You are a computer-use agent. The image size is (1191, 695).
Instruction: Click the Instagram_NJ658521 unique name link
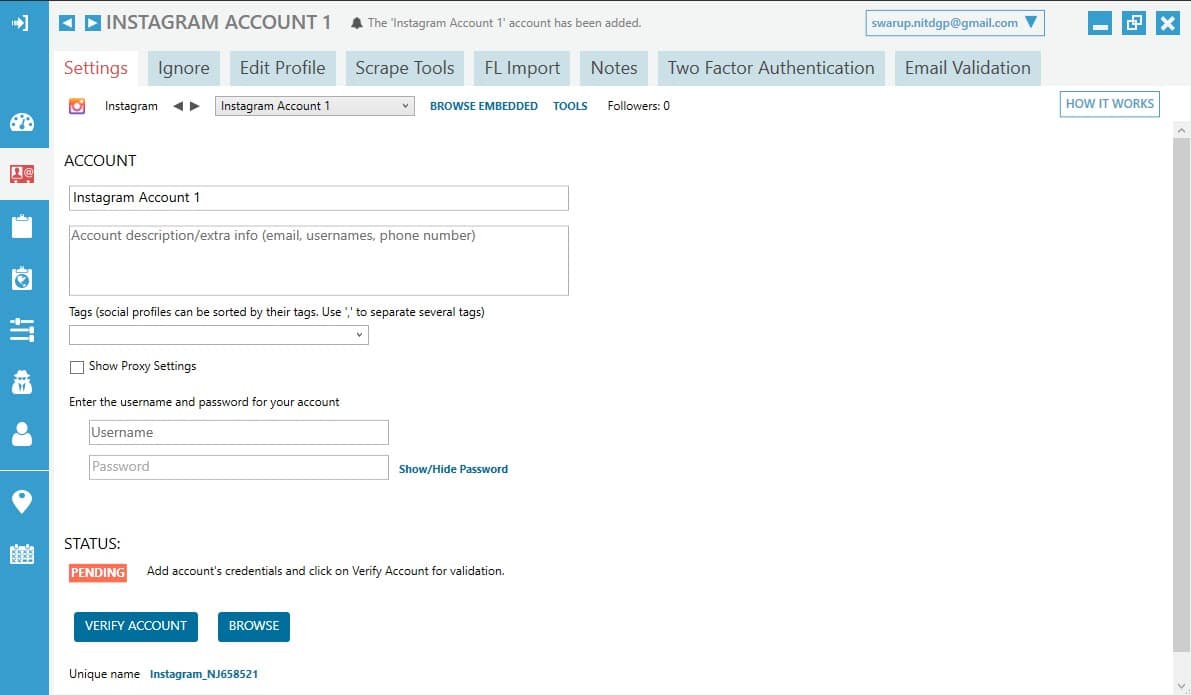(204, 674)
